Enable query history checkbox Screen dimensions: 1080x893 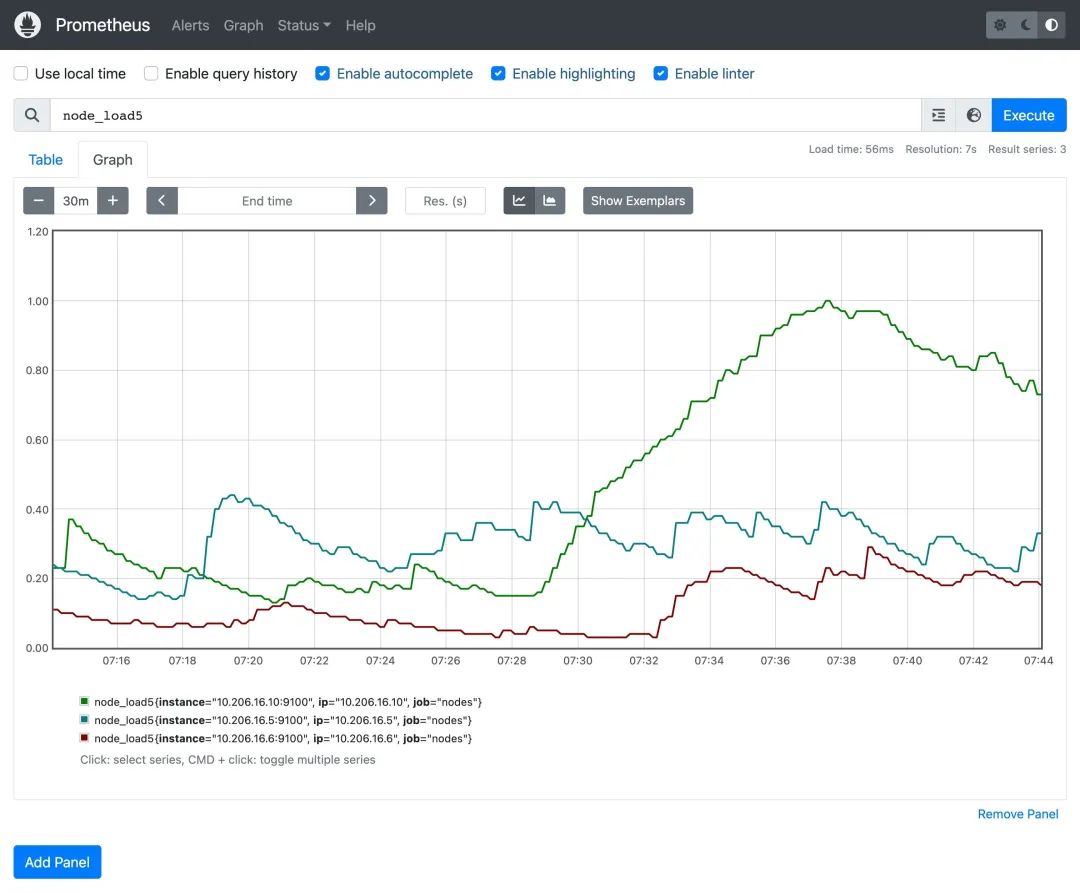[x=151, y=73]
